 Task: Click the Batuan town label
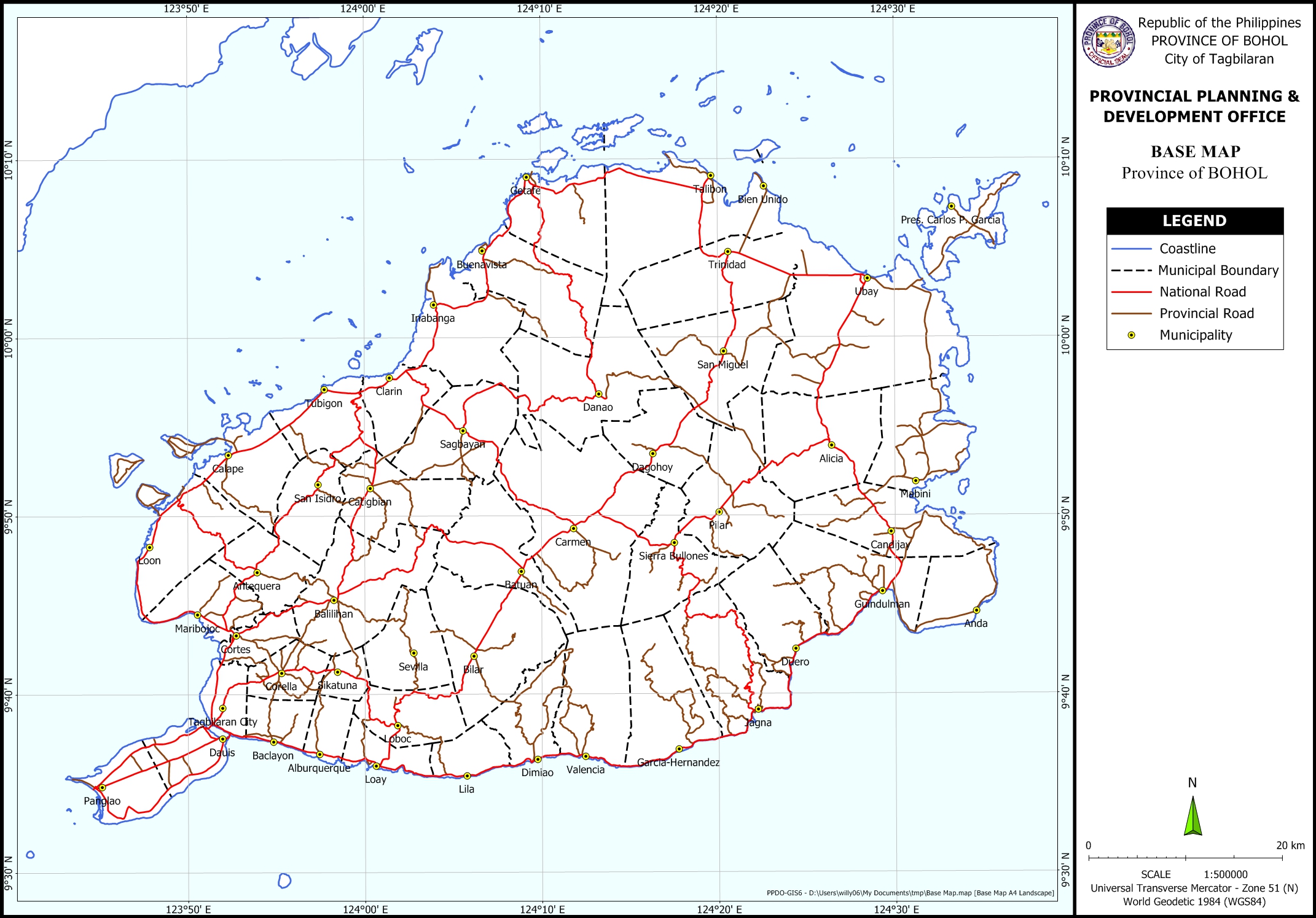[x=520, y=585]
